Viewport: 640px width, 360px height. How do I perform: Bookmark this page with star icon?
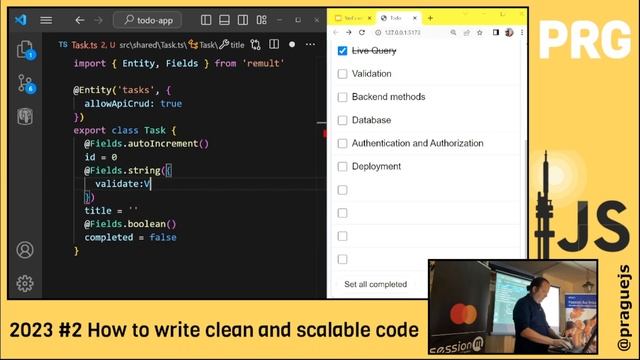pyautogui.click(x=480, y=32)
